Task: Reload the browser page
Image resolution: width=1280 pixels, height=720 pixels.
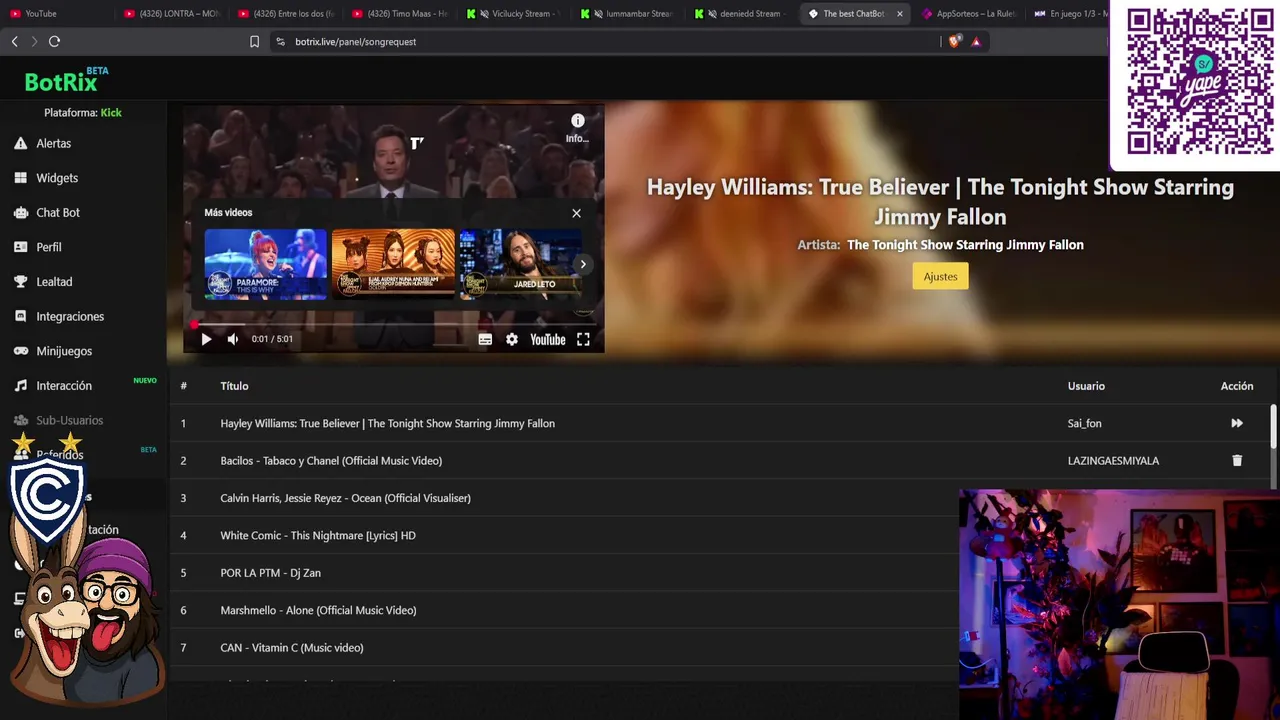Action: 54,41
